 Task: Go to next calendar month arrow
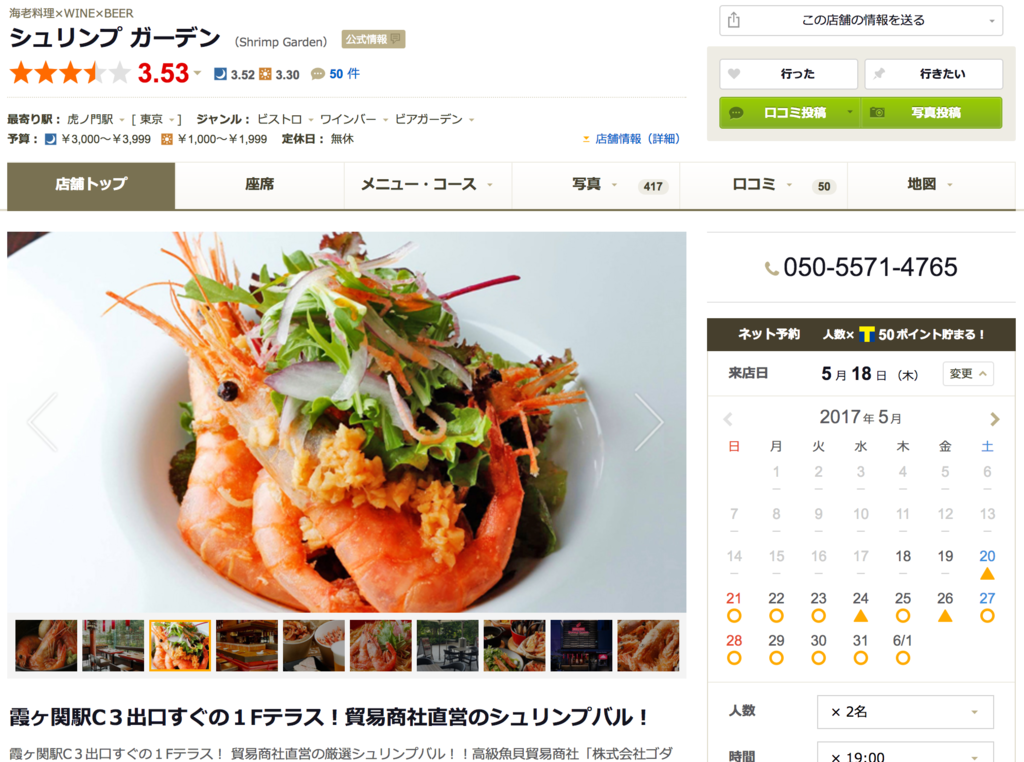[995, 419]
